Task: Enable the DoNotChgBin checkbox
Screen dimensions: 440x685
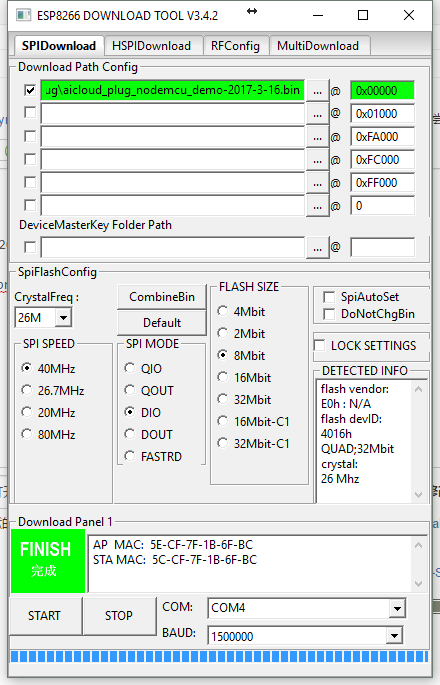Action: (x=329, y=314)
